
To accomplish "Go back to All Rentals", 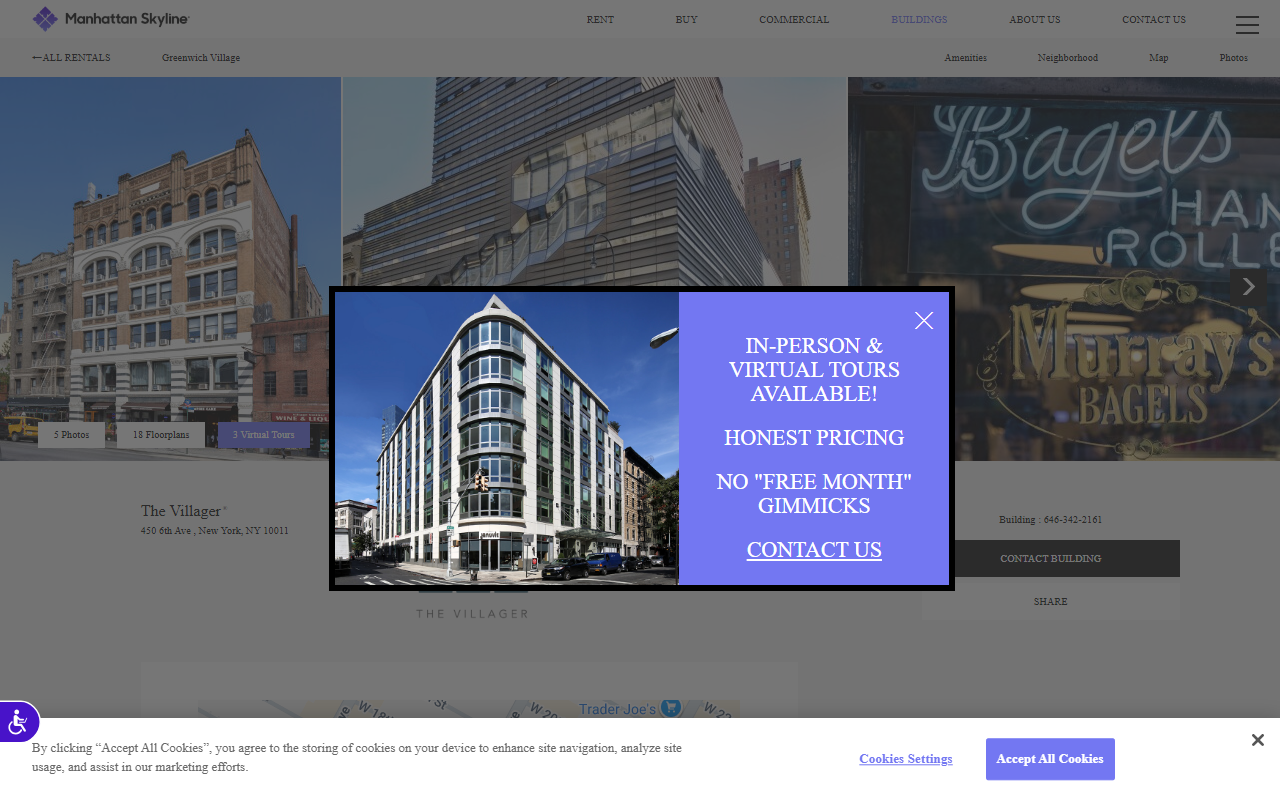I will [71, 58].
